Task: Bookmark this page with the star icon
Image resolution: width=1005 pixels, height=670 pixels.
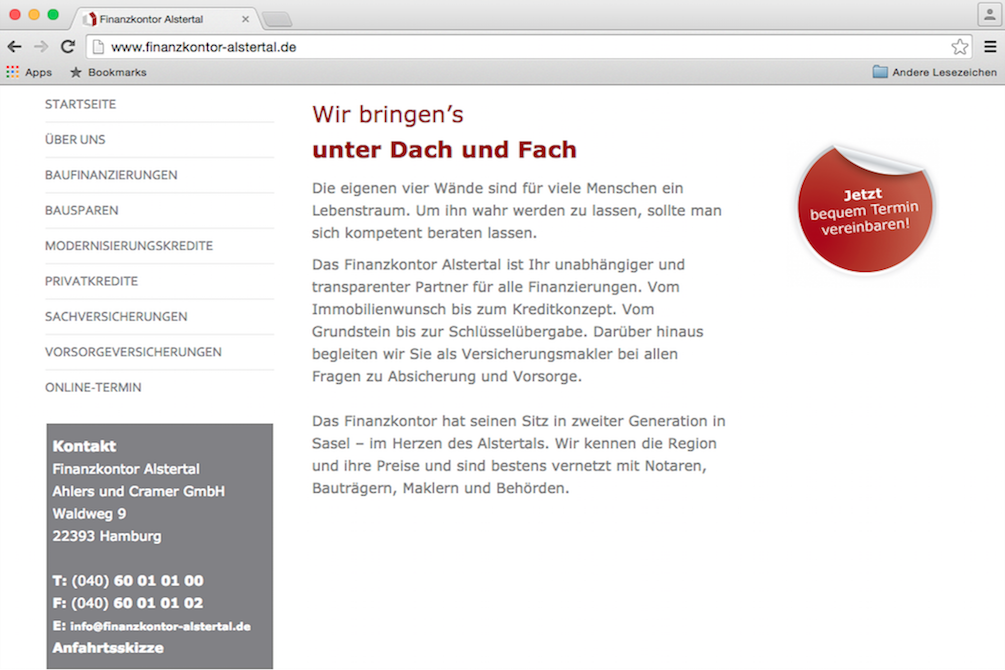Action: point(959,47)
